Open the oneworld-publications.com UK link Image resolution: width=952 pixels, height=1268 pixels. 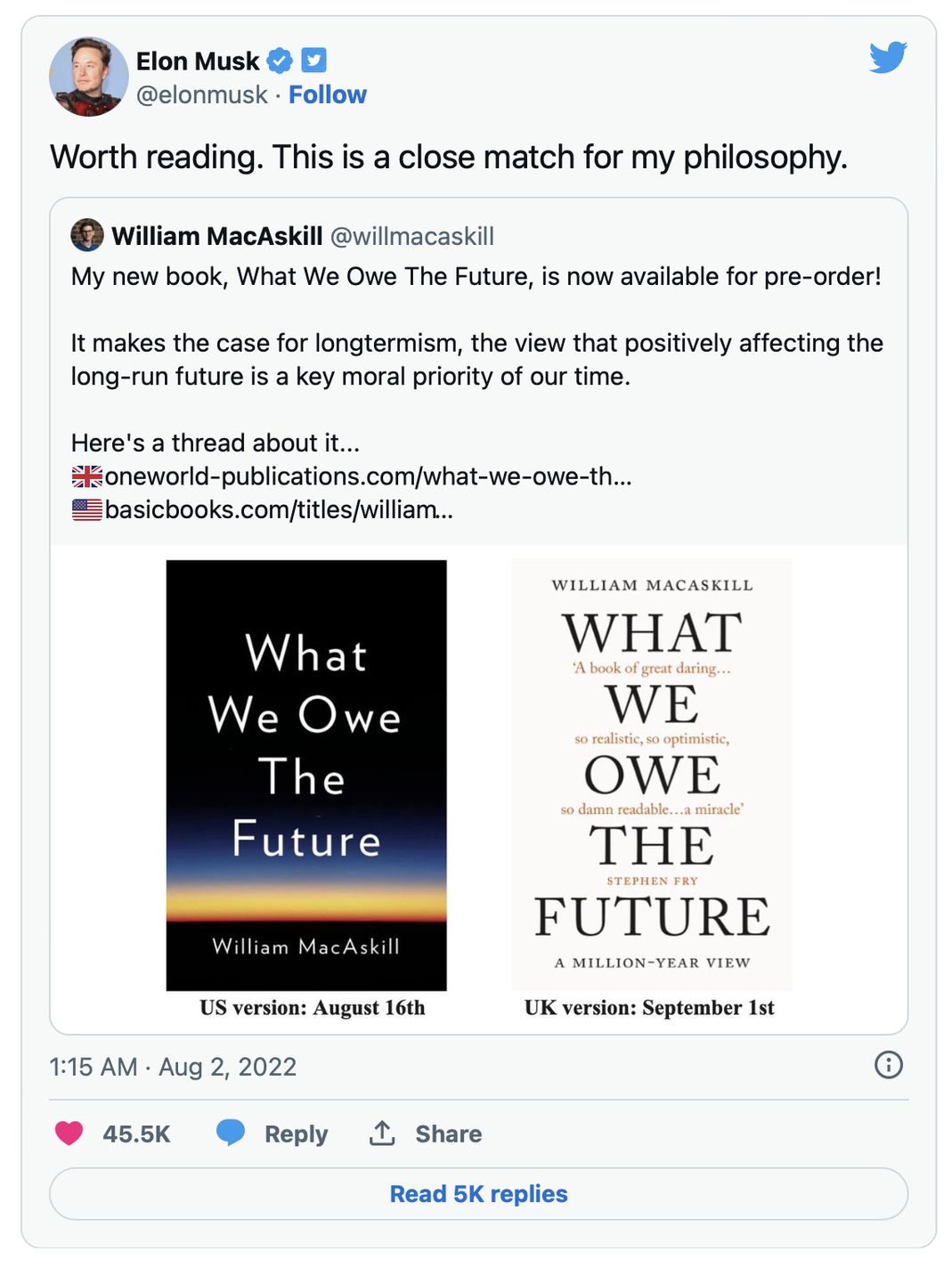pos(368,476)
